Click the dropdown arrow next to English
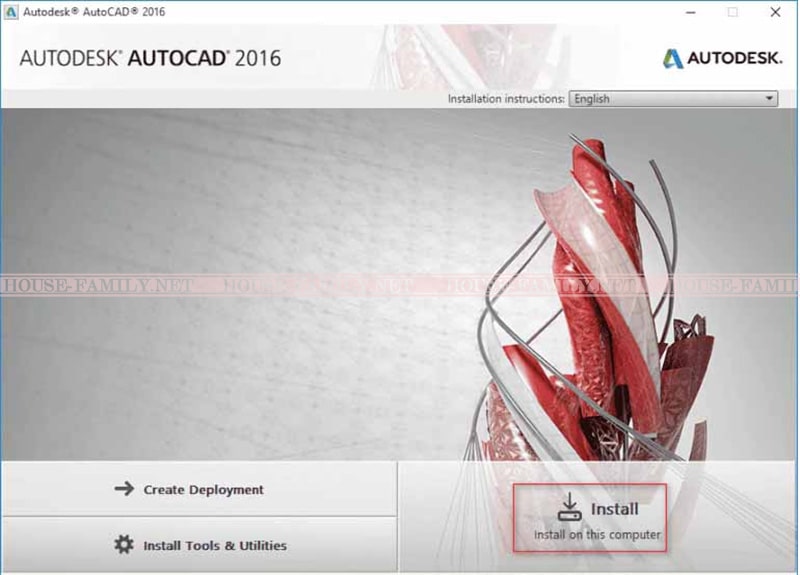The height and width of the screenshot is (575, 800). tap(769, 98)
